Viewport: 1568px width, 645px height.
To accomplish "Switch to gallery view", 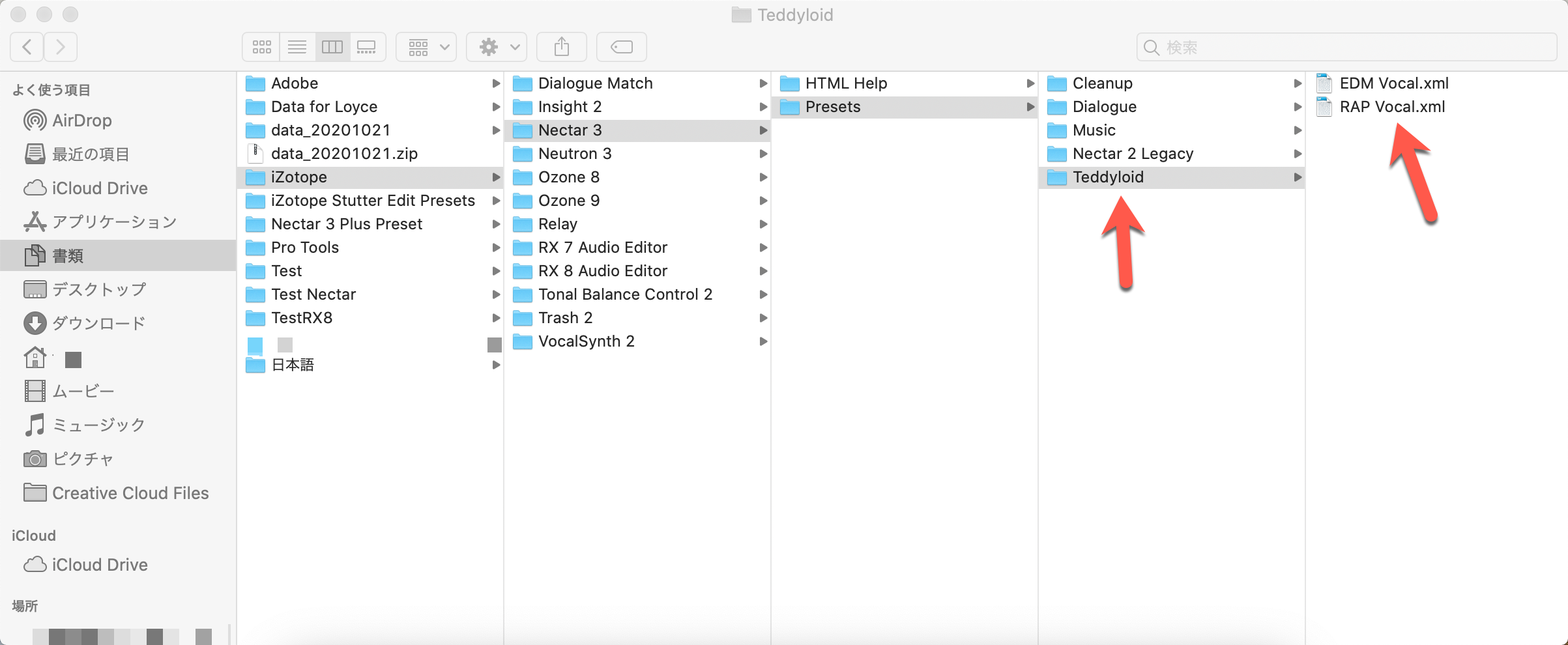I will click(368, 47).
